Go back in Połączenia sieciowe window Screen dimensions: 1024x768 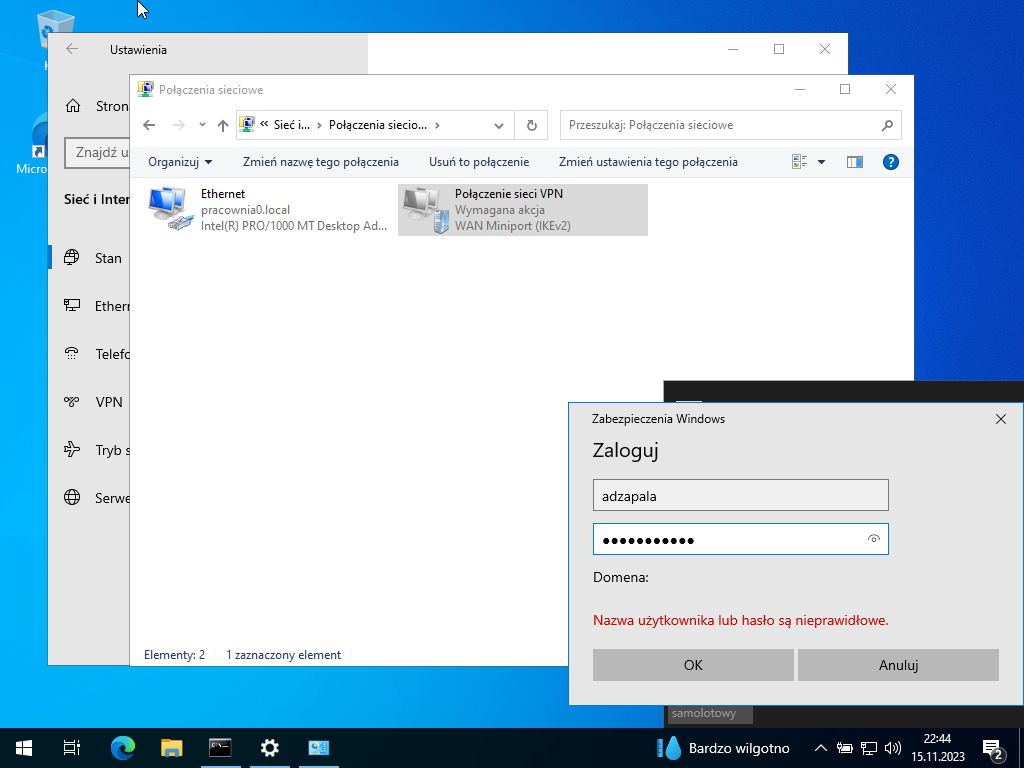pos(149,125)
